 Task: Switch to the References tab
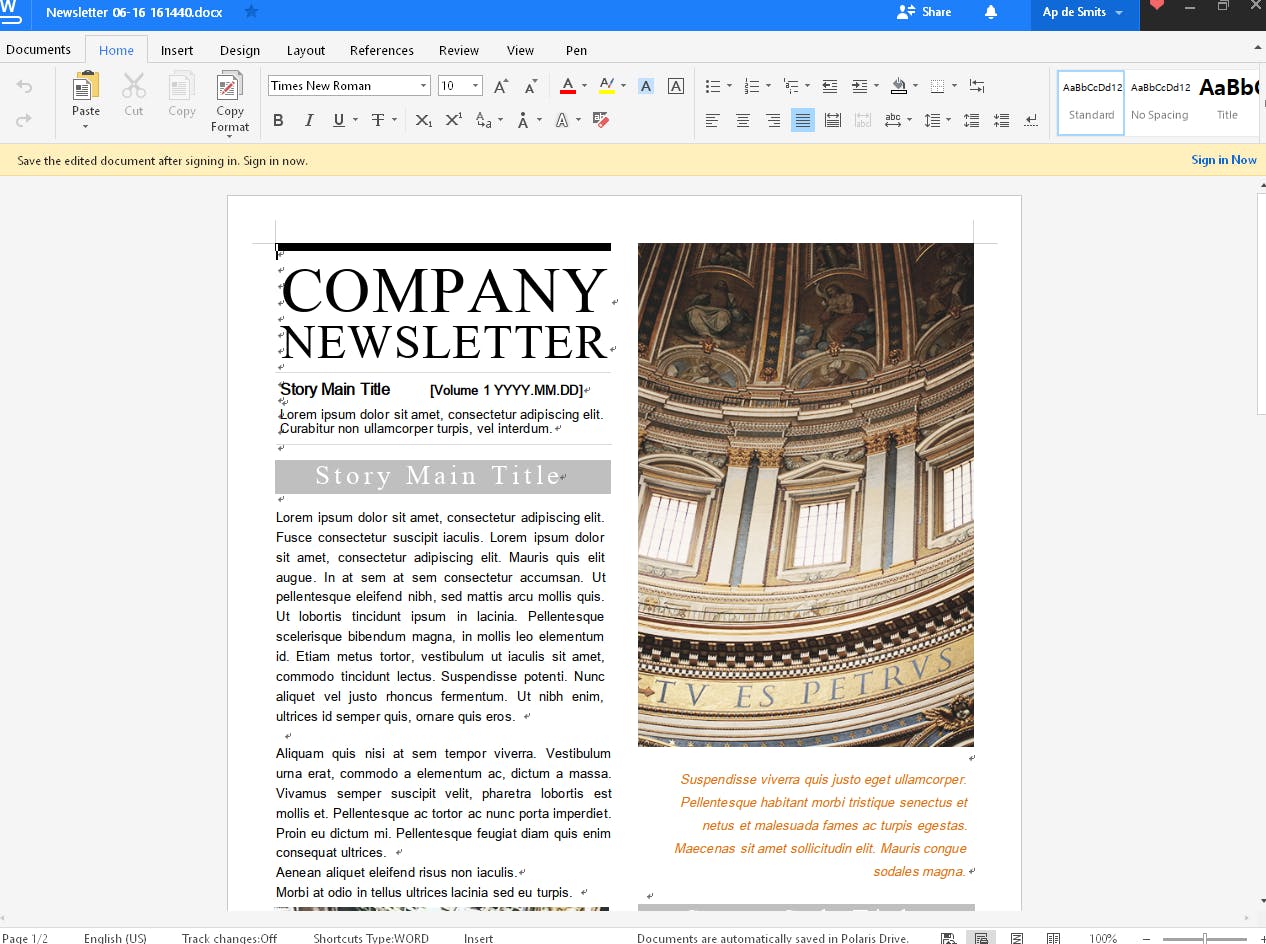[382, 51]
